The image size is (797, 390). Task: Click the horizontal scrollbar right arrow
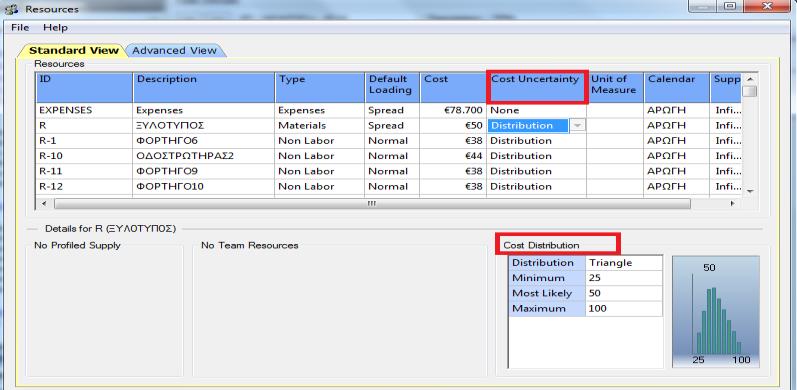click(x=732, y=203)
